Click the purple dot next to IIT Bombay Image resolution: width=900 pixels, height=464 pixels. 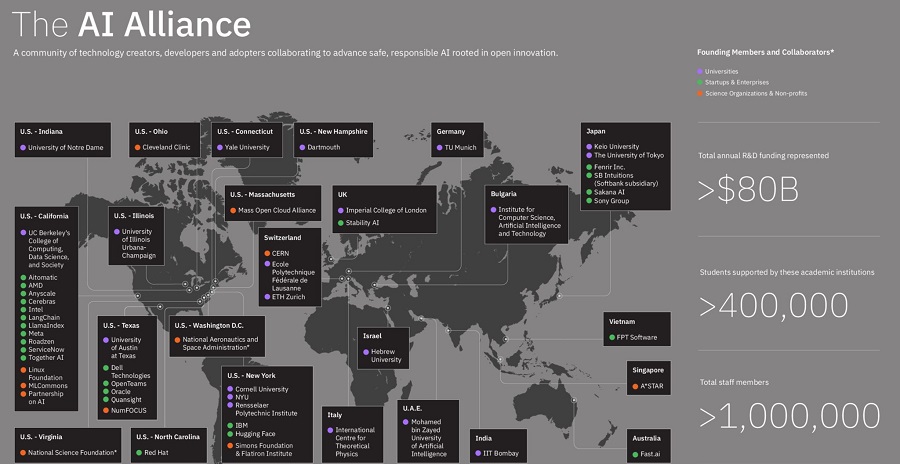pyautogui.click(x=478, y=454)
